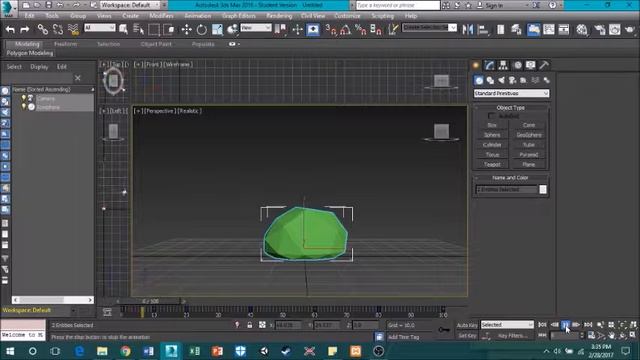Viewport: 640px width, 360px height.
Task: Click the time slider handle
Action: click(x=151, y=301)
